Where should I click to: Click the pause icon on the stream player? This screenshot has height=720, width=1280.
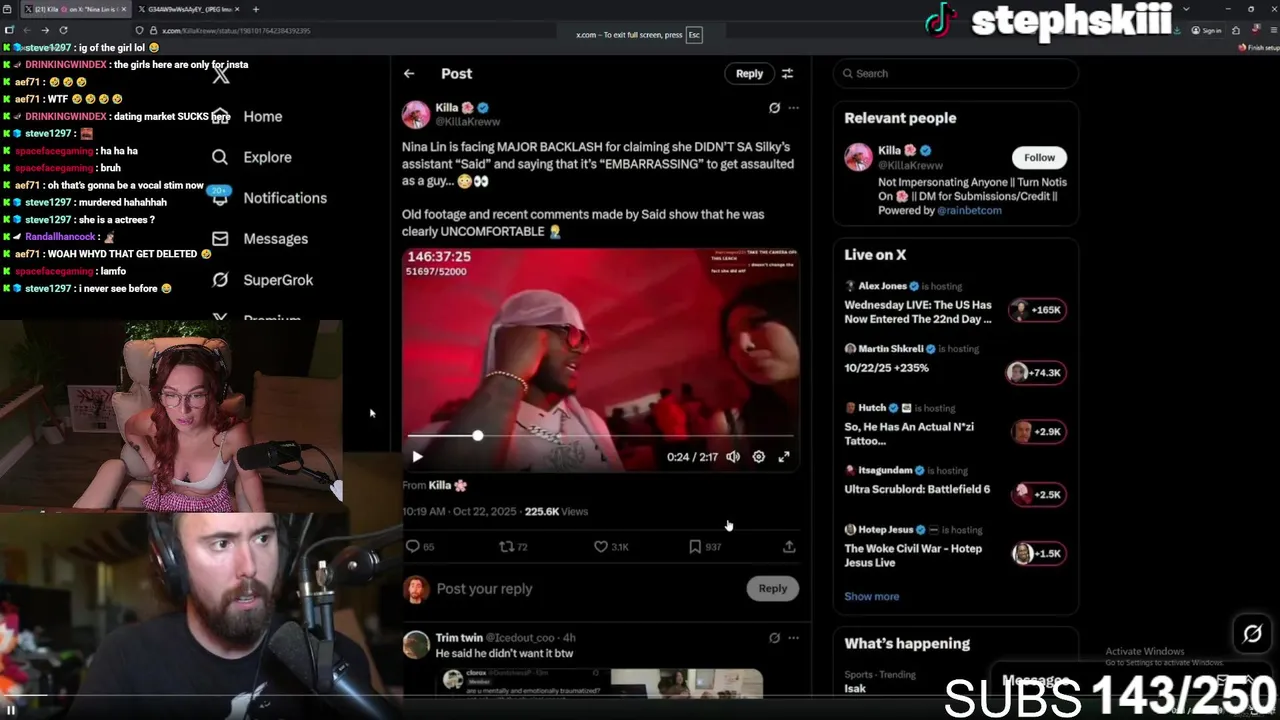11,710
